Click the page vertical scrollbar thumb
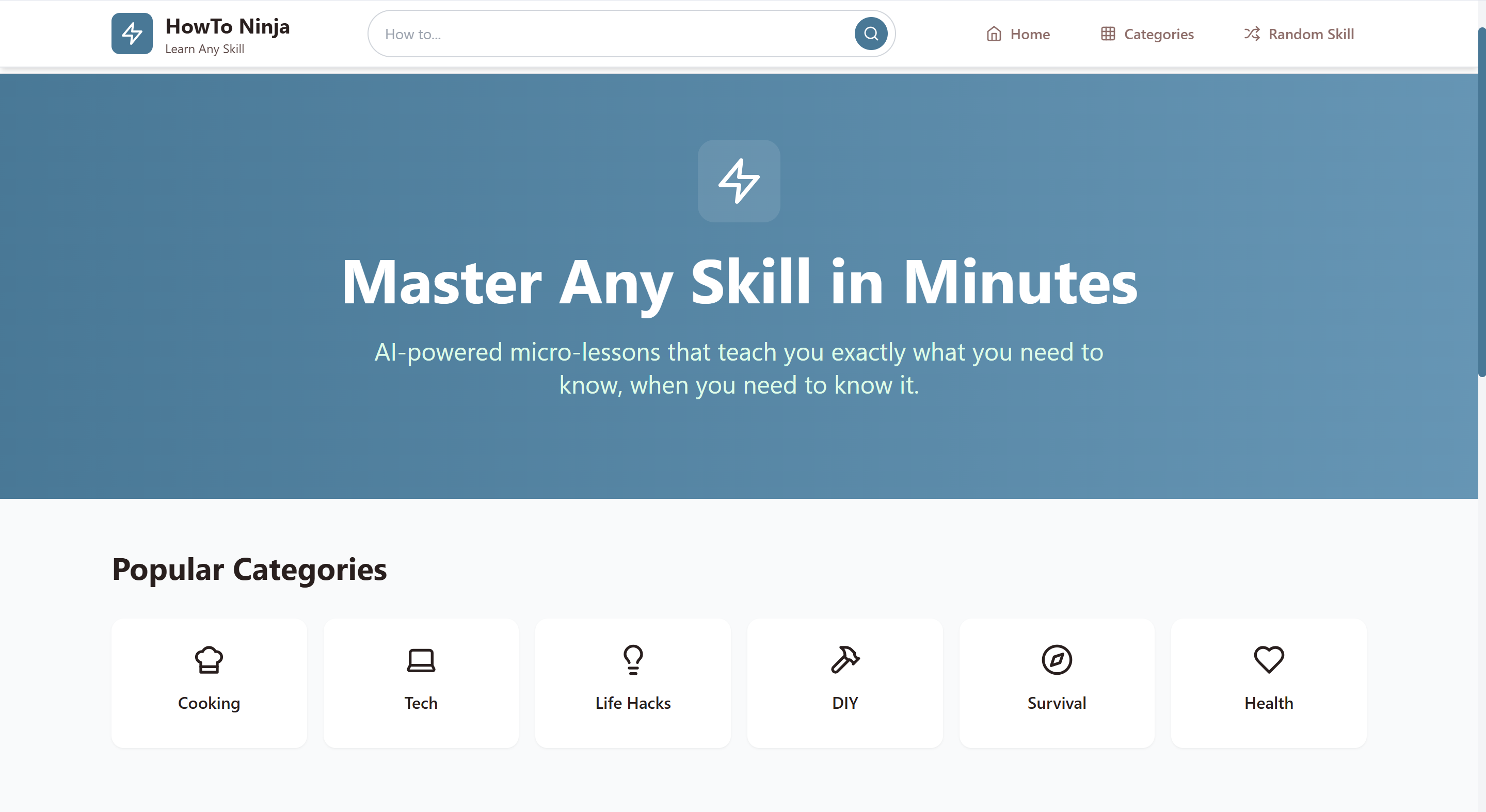This screenshot has height=812, width=1486. point(1481,202)
